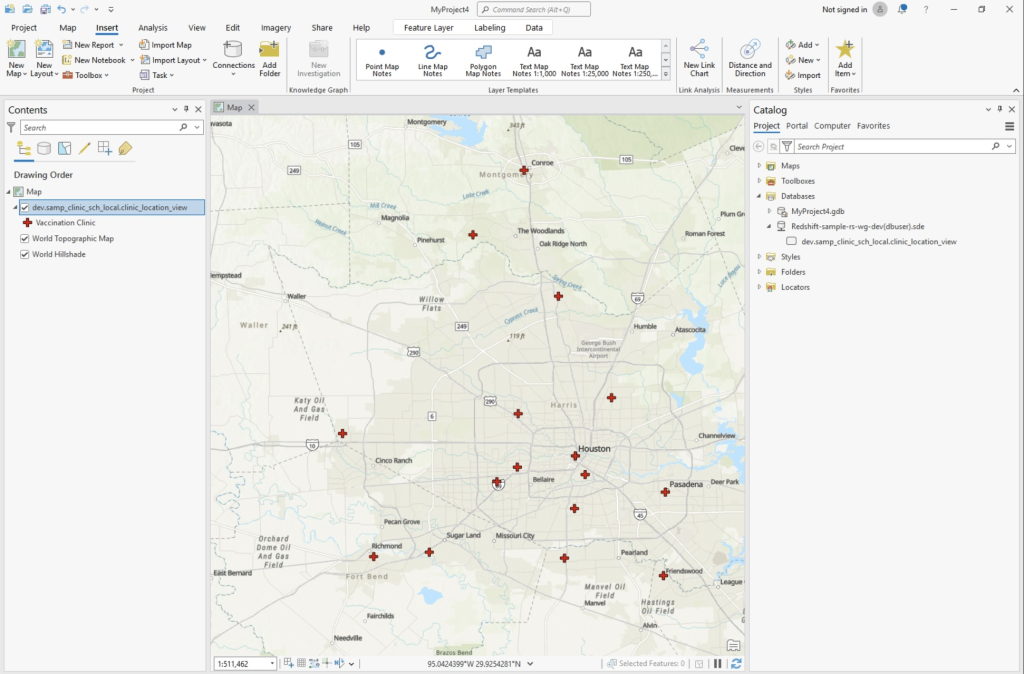Expand MyProject4.gdb in Catalog
The width and height of the screenshot is (1024, 674).
[771, 210]
